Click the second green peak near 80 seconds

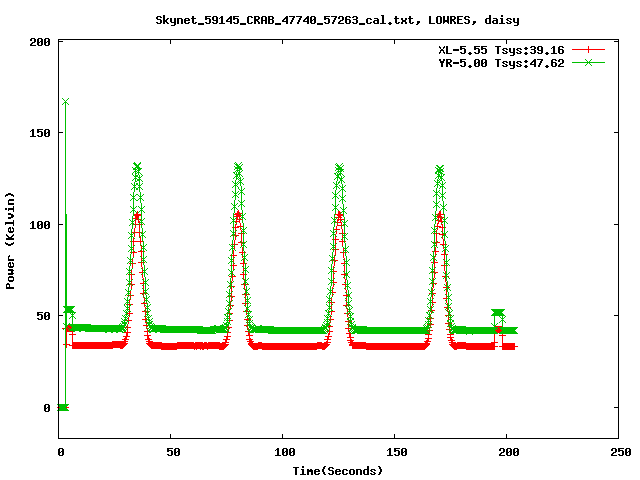[238, 166]
